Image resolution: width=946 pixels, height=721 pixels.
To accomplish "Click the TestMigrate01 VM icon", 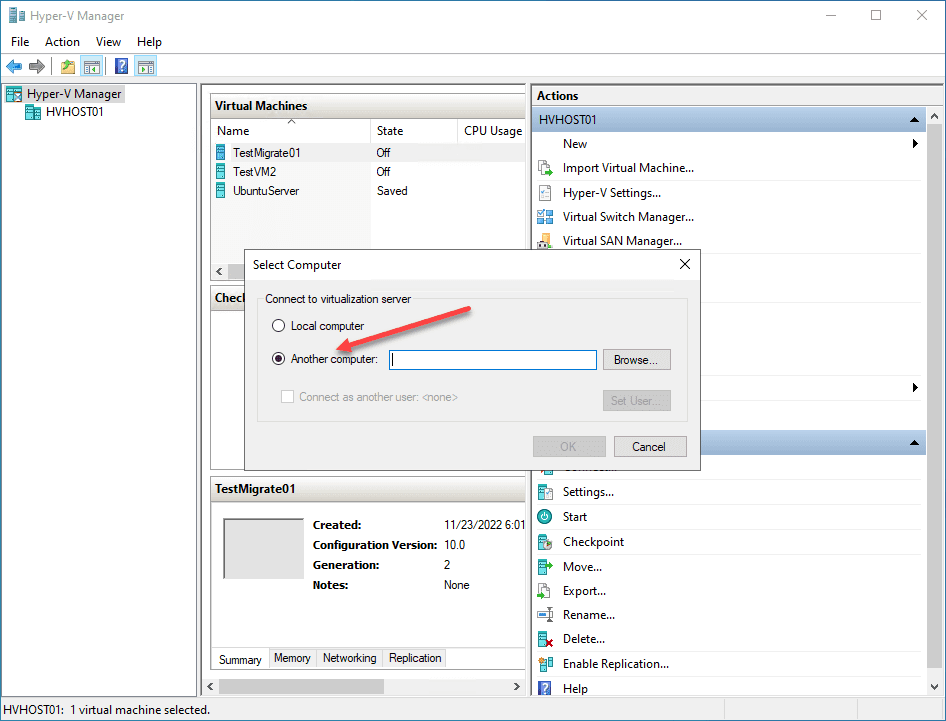I will [221, 153].
